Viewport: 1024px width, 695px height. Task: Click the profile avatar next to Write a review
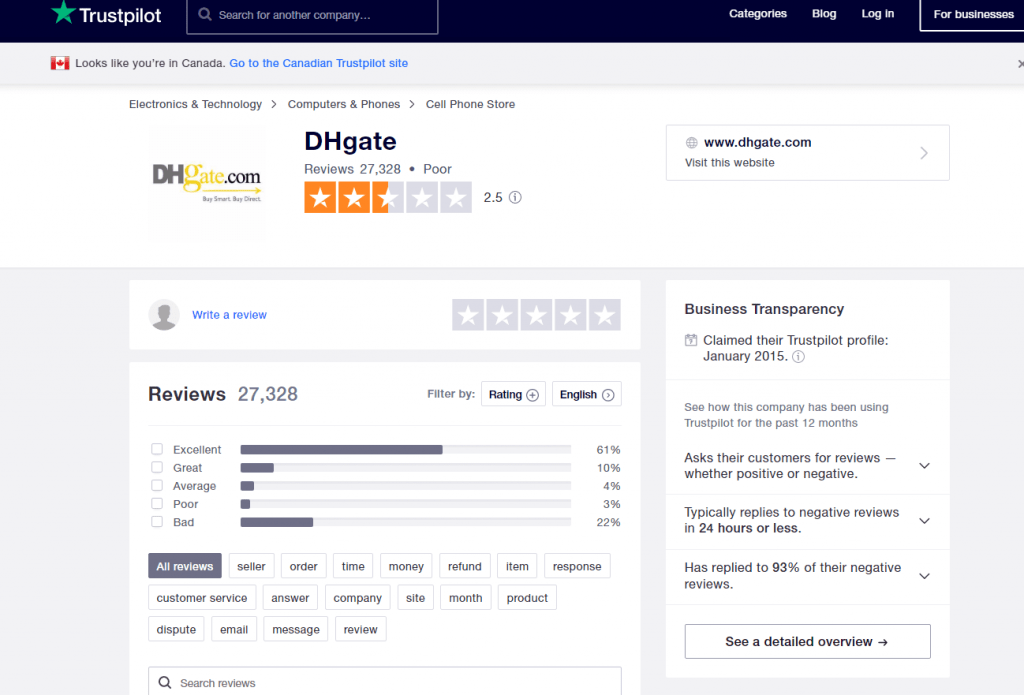164,314
